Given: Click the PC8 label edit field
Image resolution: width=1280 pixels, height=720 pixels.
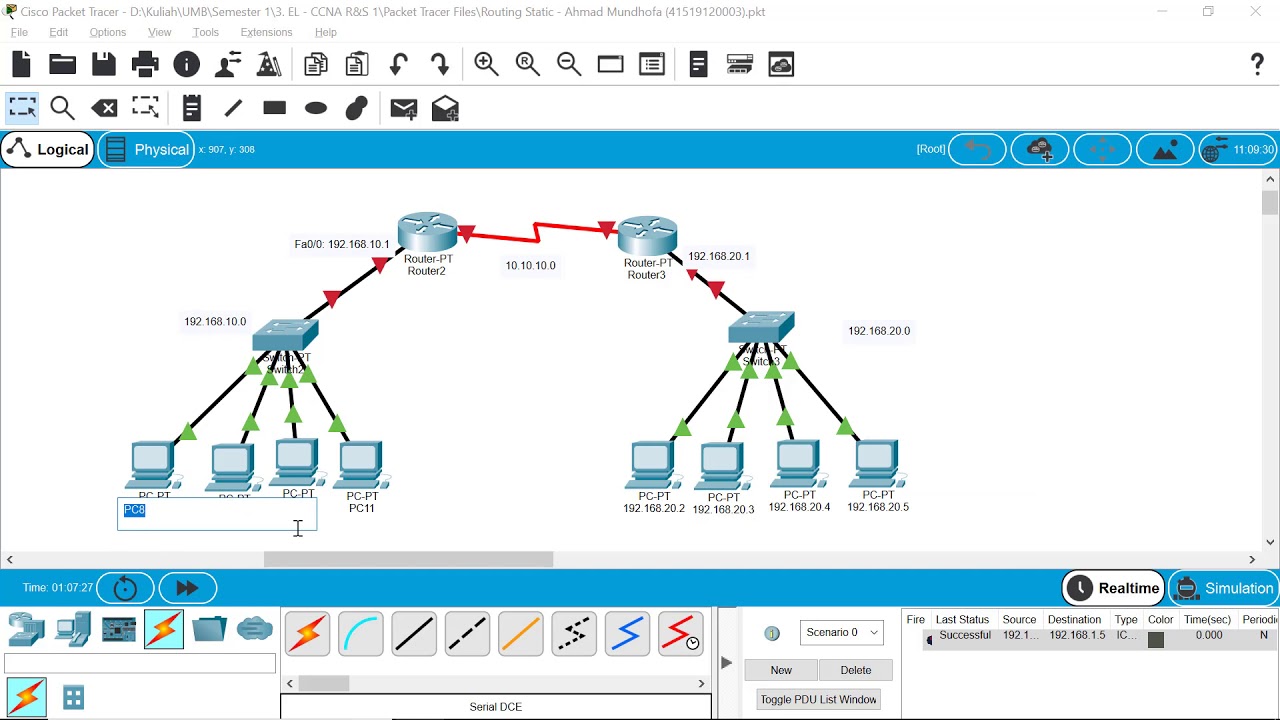Looking at the screenshot, I should coord(217,514).
